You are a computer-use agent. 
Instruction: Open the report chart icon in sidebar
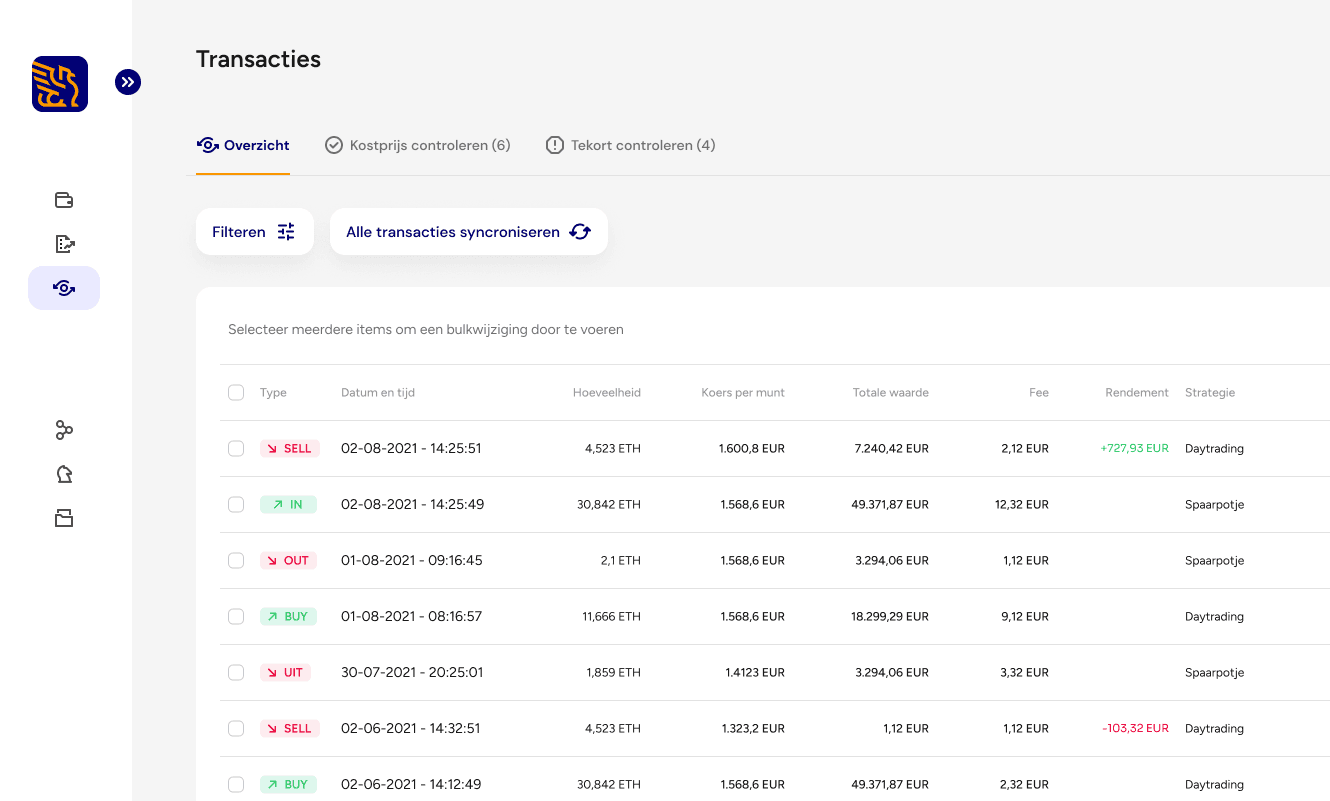point(64,244)
